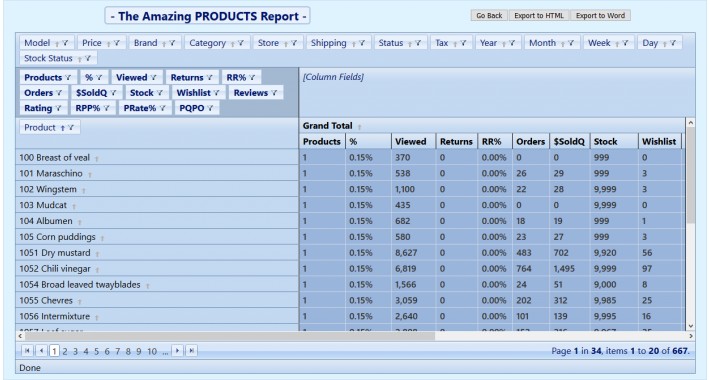
Task: Click the up arrow of vertical scrollbar
Action: click(691, 122)
